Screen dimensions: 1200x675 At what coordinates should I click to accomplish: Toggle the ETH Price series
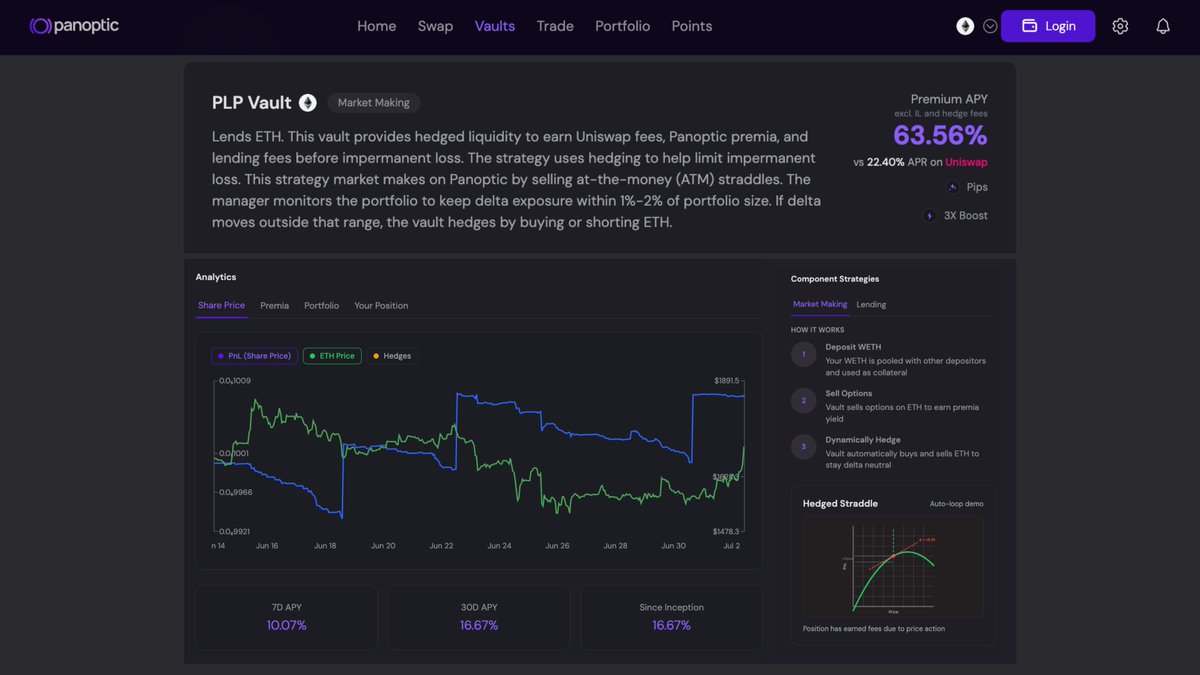(x=332, y=355)
